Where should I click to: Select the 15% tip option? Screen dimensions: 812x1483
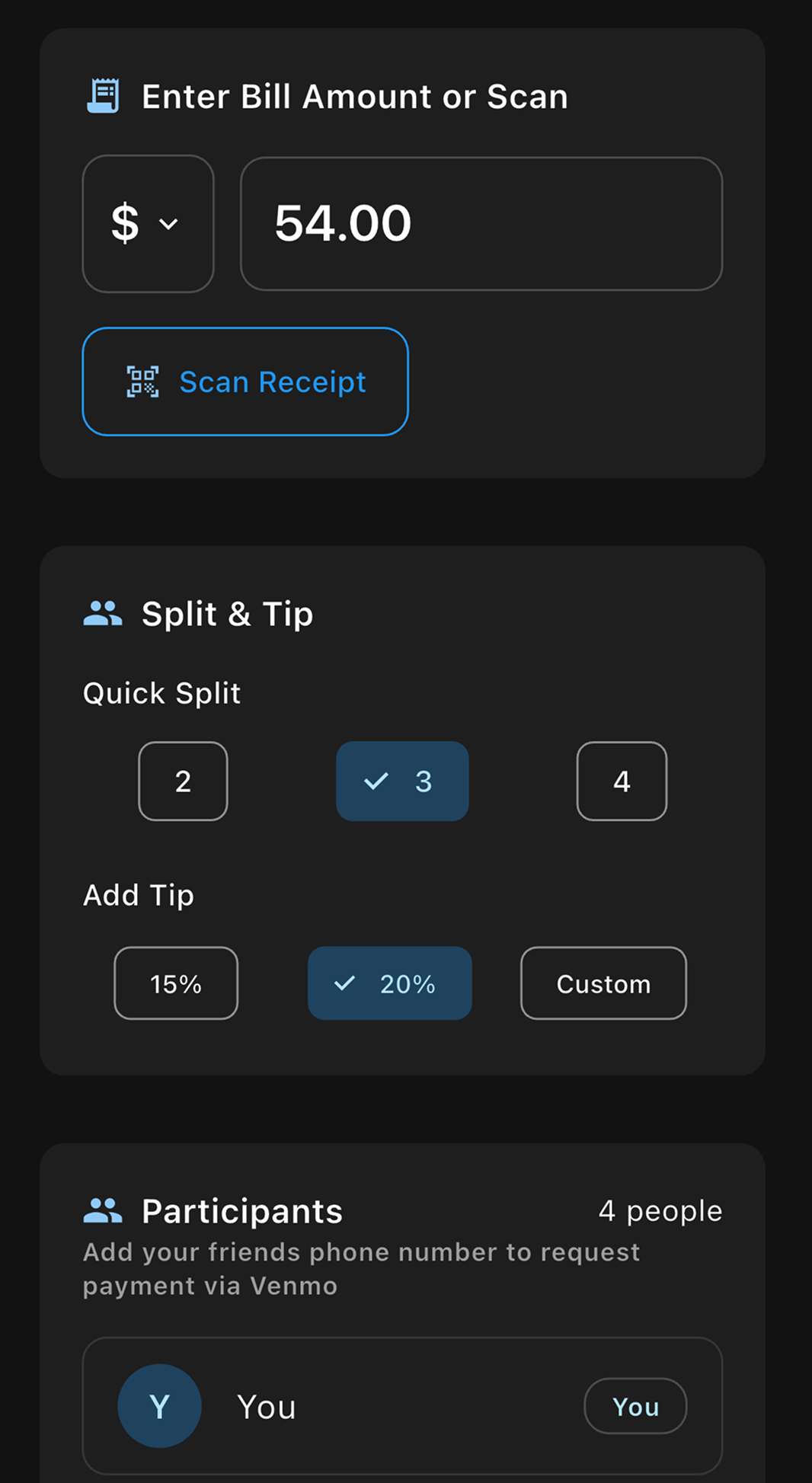pyautogui.click(x=176, y=983)
